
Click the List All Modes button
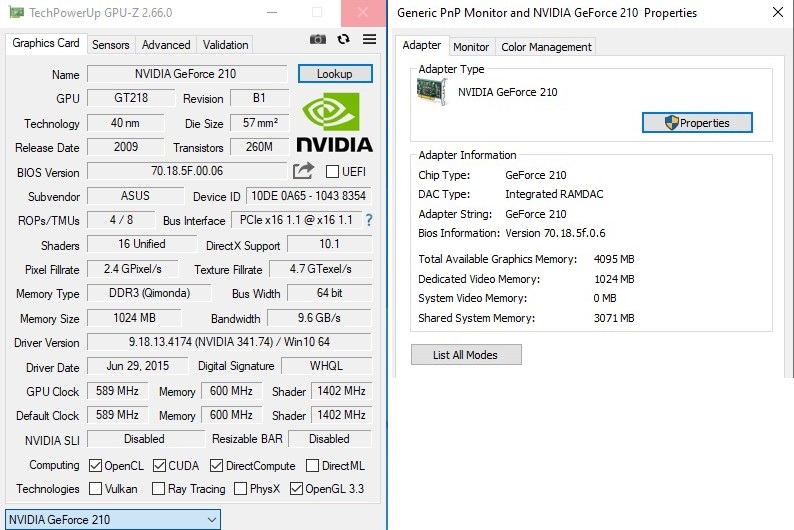point(465,355)
